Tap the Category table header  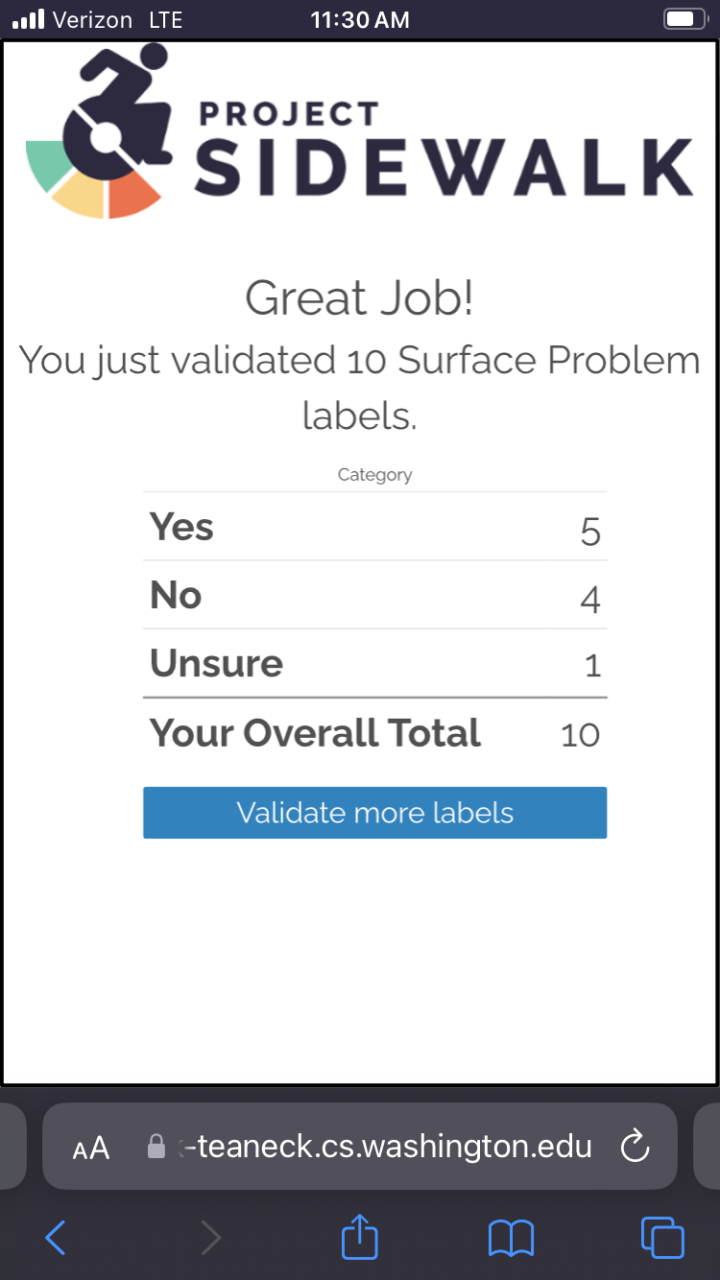375,475
